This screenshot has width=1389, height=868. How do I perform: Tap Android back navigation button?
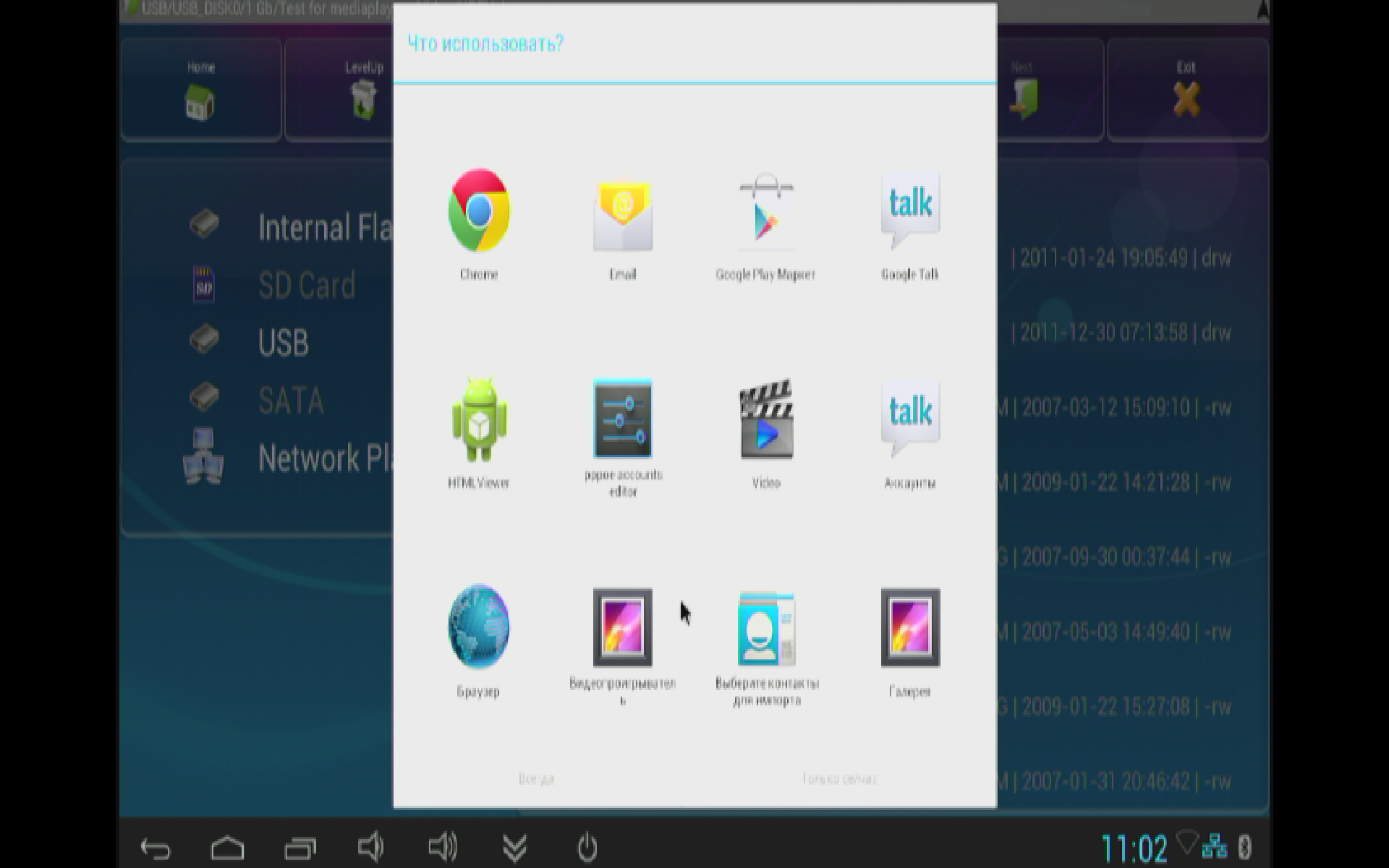coord(155,848)
